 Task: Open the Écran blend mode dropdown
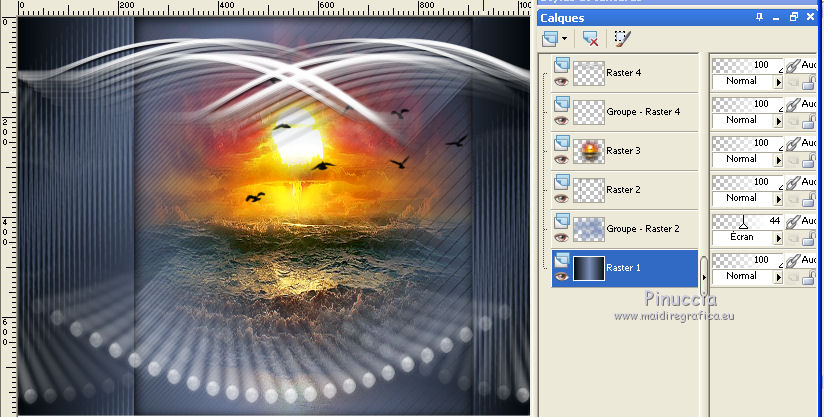click(x=778, y=238)
